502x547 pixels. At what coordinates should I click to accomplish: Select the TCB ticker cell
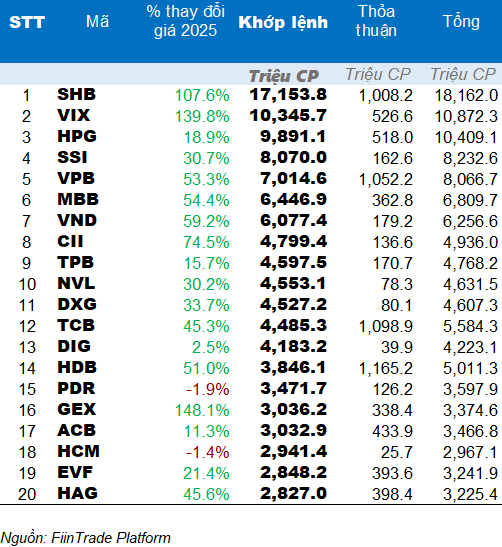[76, 325]
